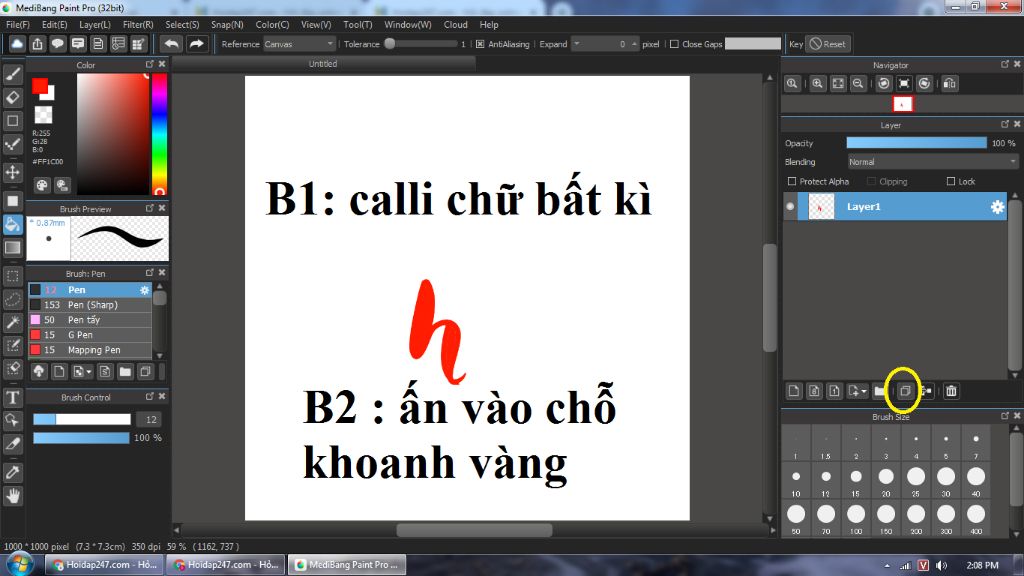Click the Reset key button
Viewport: 1024px width, 576px height.
click(827, 44)
